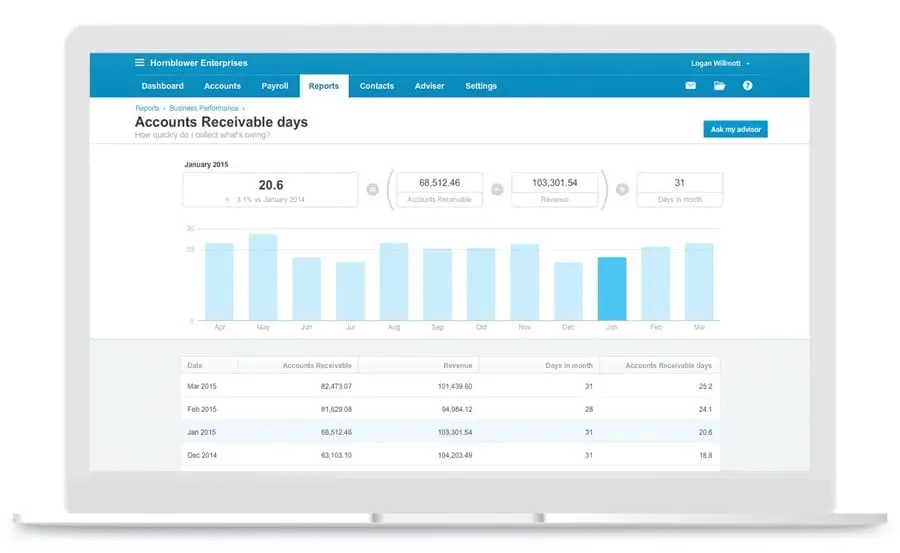The width and height of the screenshot is (900, 553).
Task: Click the Ask my advisor button
Action: (x=735, y=130)
